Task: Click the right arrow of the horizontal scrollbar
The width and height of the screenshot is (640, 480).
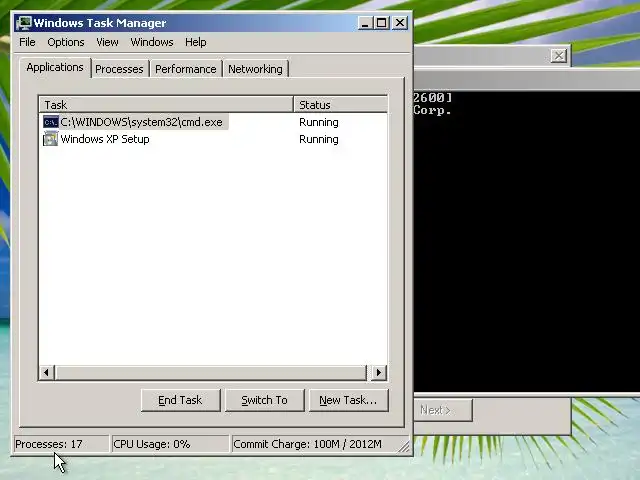Action: [379, 372]
